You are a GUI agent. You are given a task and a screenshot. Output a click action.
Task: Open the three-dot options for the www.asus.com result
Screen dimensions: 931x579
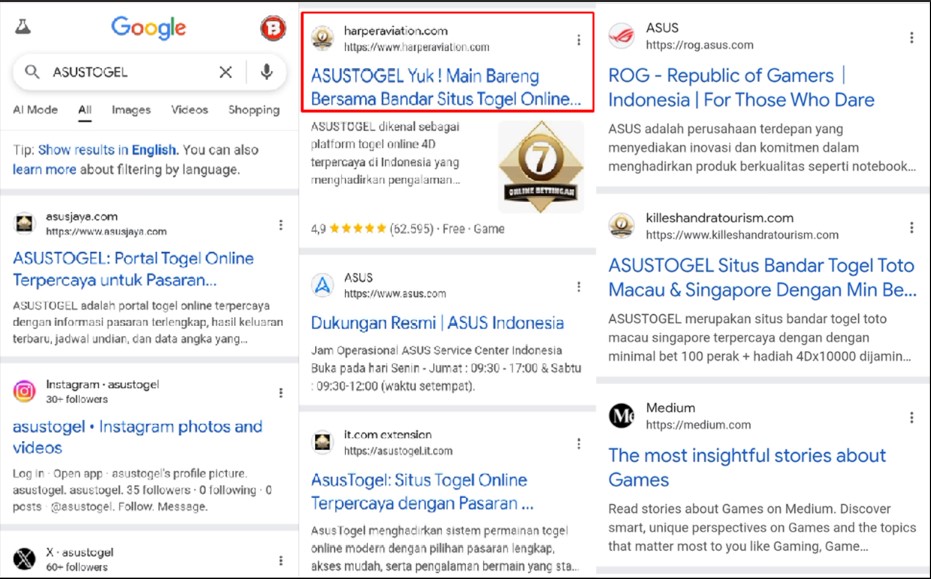click(578, 287)
